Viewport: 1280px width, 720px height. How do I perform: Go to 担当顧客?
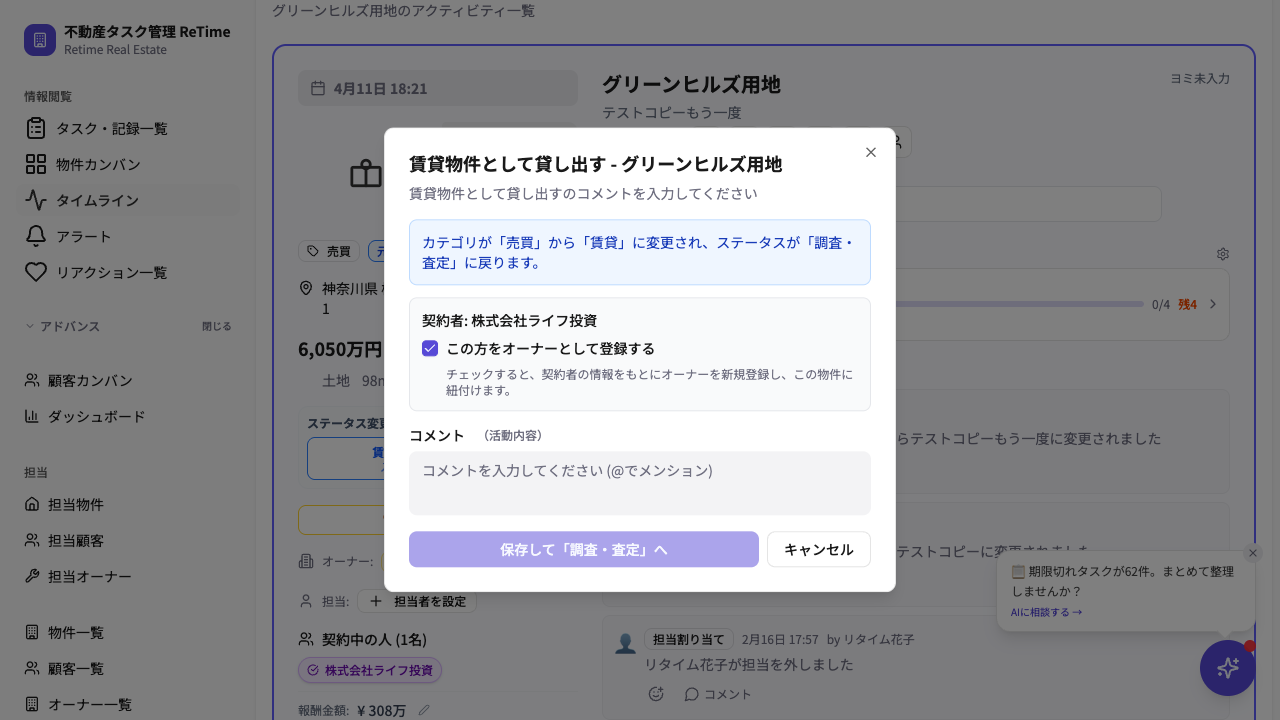[x=128, y=540]
